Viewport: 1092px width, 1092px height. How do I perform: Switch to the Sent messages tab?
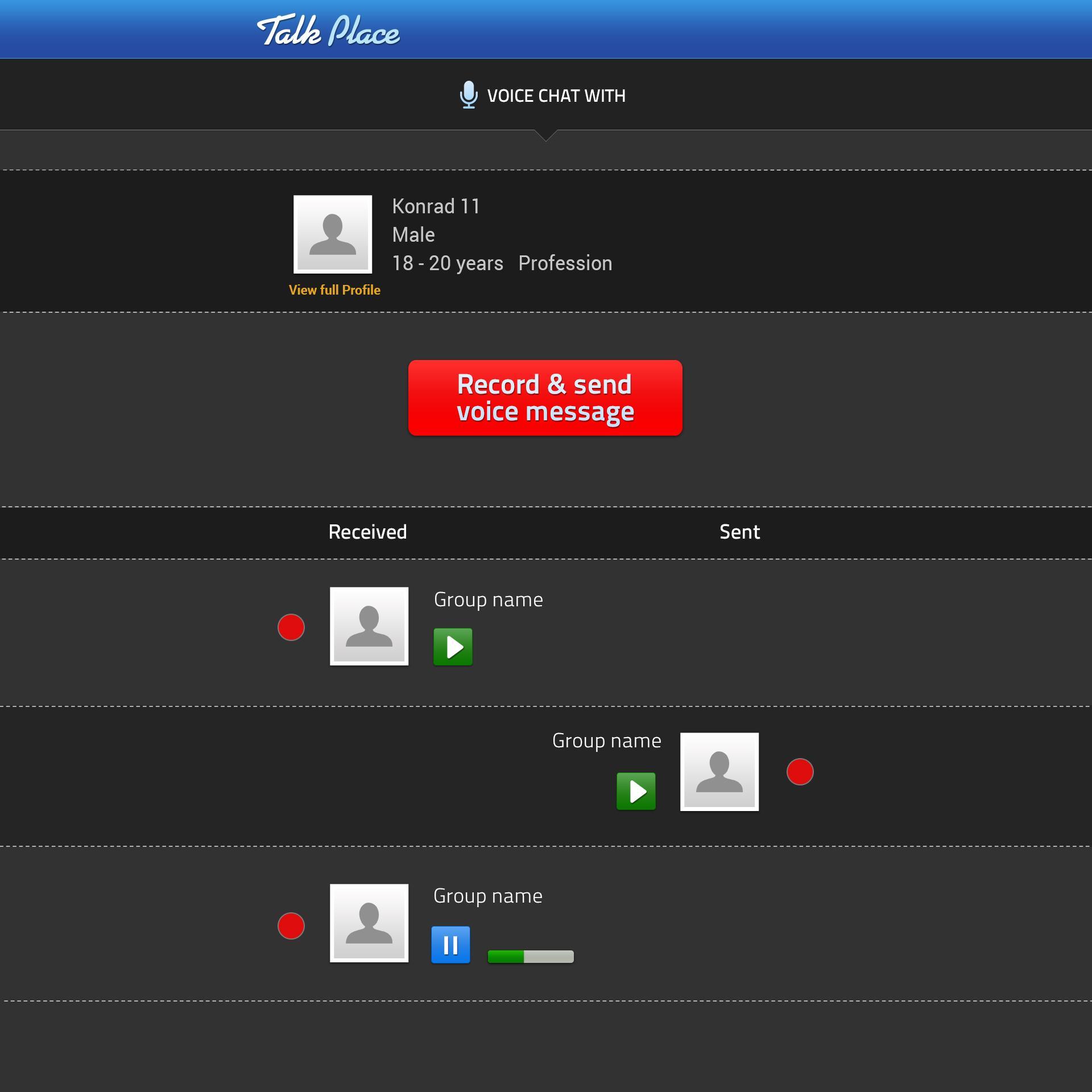click(739, 531)
